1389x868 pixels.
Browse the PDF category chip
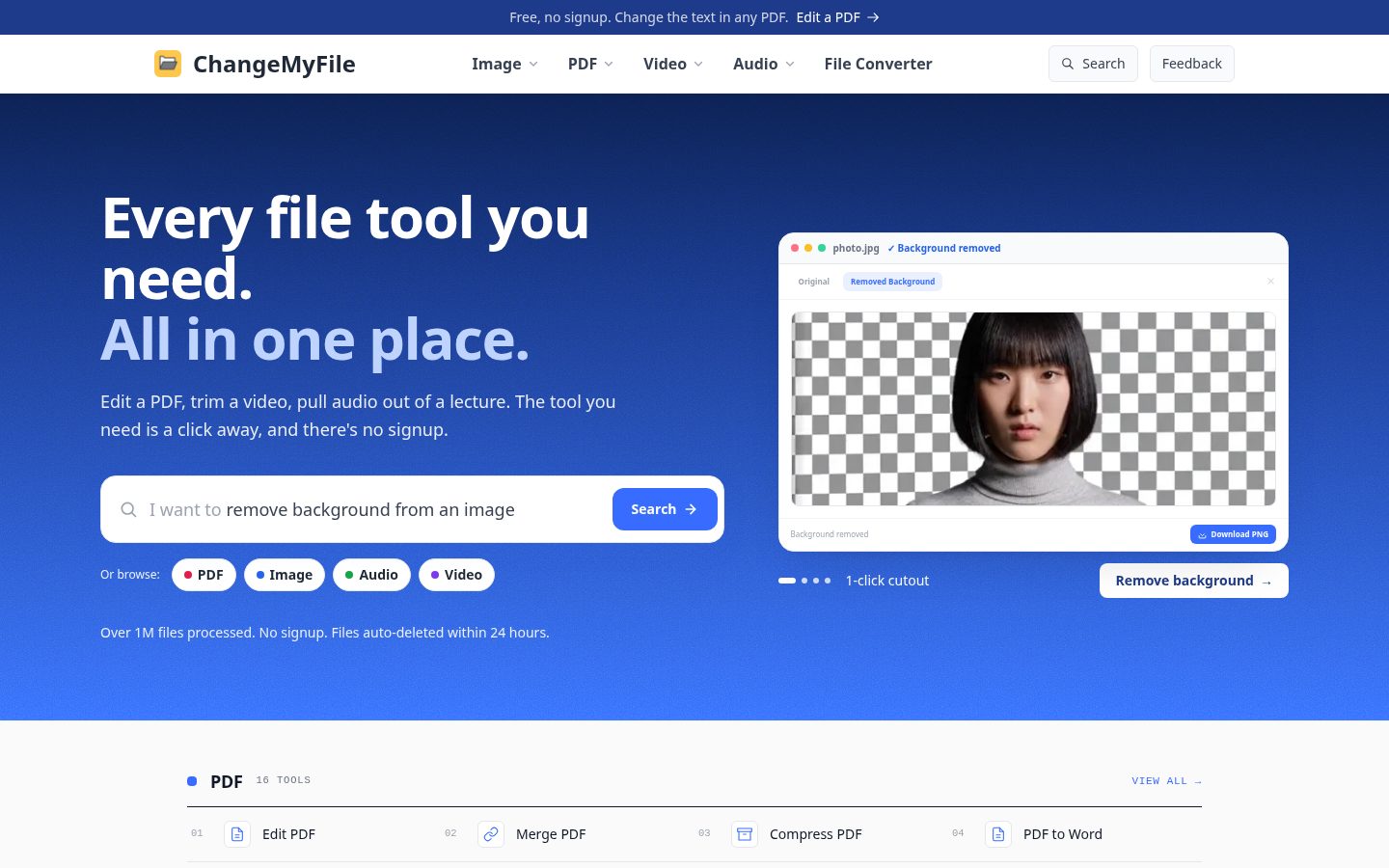204,575
